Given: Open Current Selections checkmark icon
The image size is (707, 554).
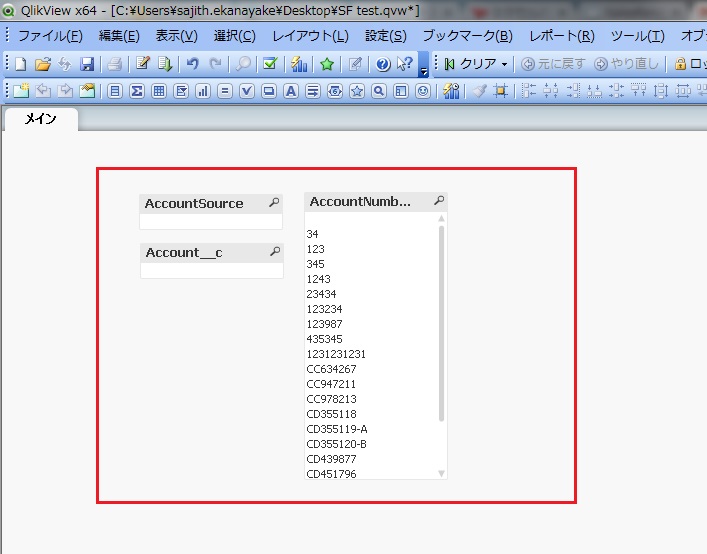Looking at the screenshot, I should click(270, 64).
